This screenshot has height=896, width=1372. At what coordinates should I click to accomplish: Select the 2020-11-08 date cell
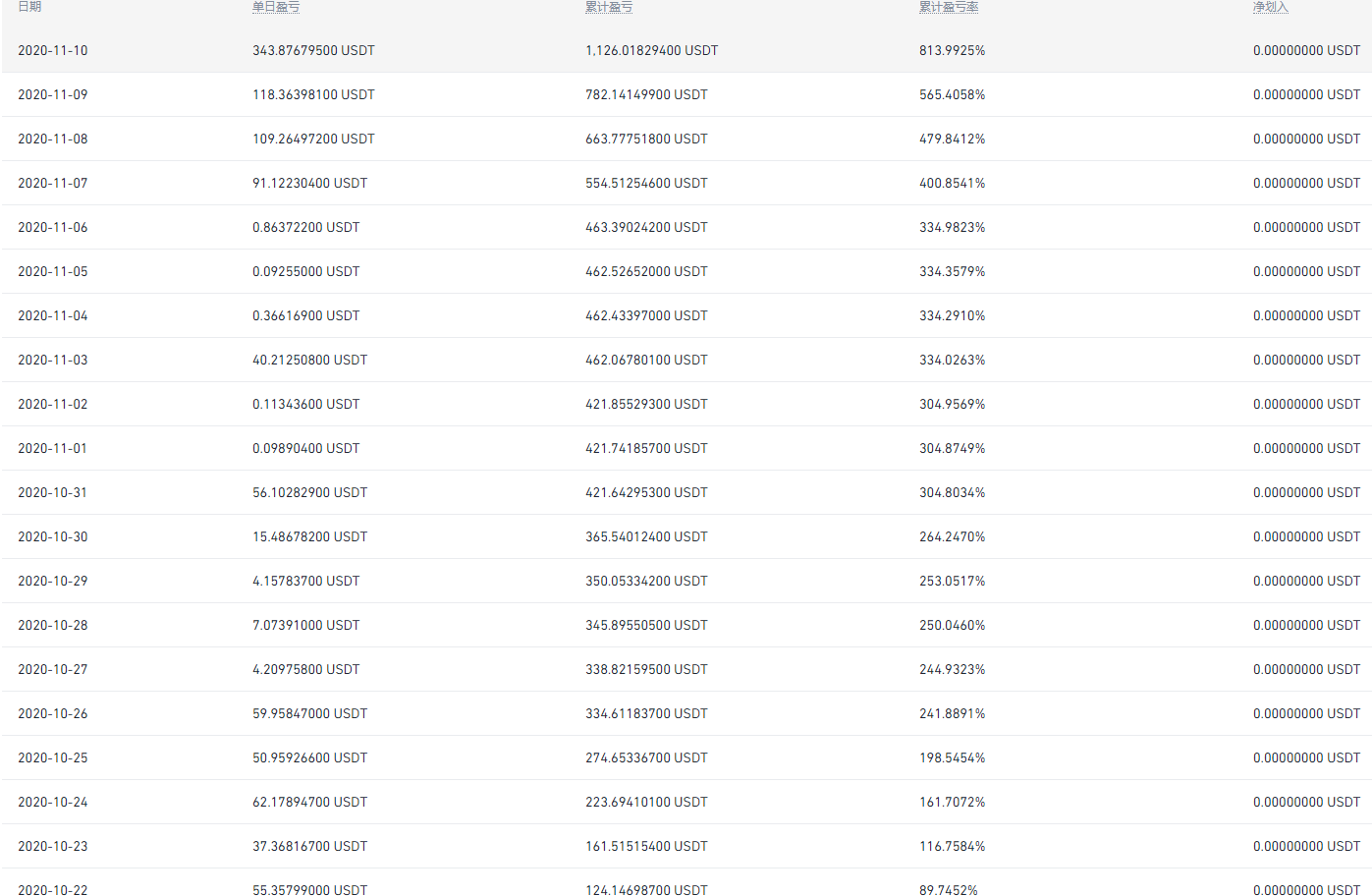coord(53,139)
